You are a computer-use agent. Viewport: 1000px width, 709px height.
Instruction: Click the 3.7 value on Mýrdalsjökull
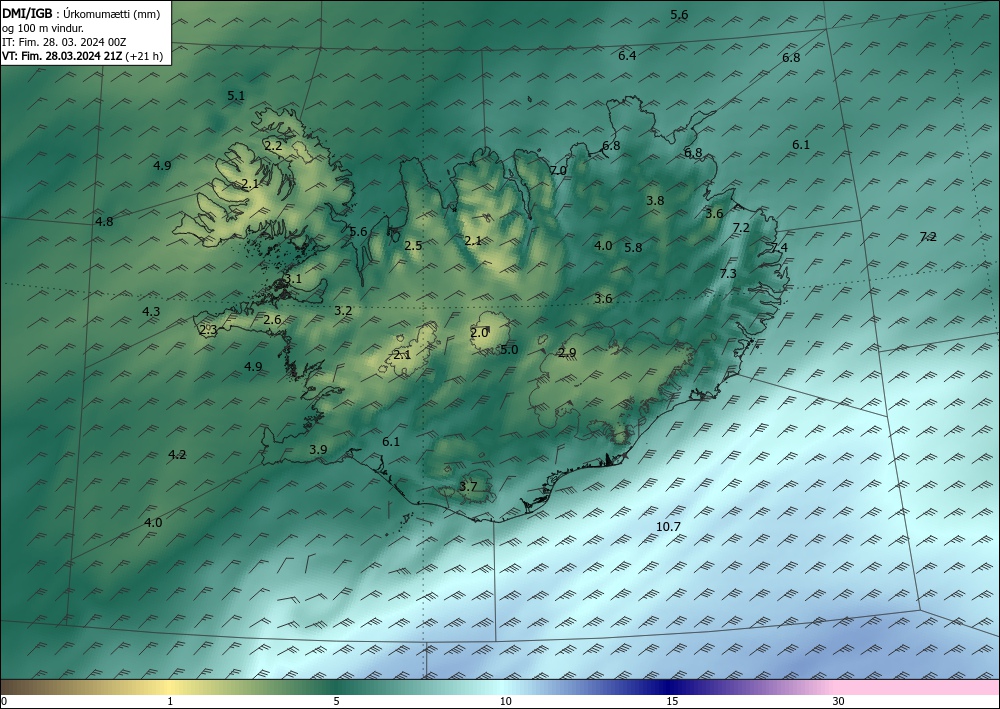468,486
